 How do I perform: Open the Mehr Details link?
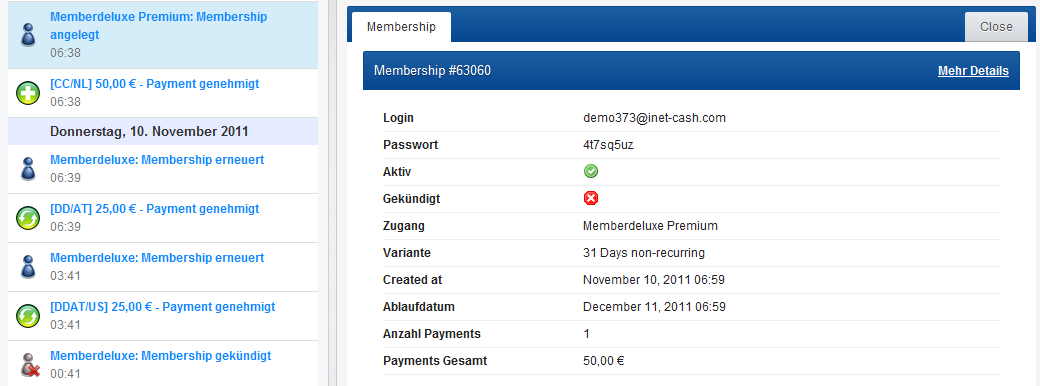click(x=973, y=71)
